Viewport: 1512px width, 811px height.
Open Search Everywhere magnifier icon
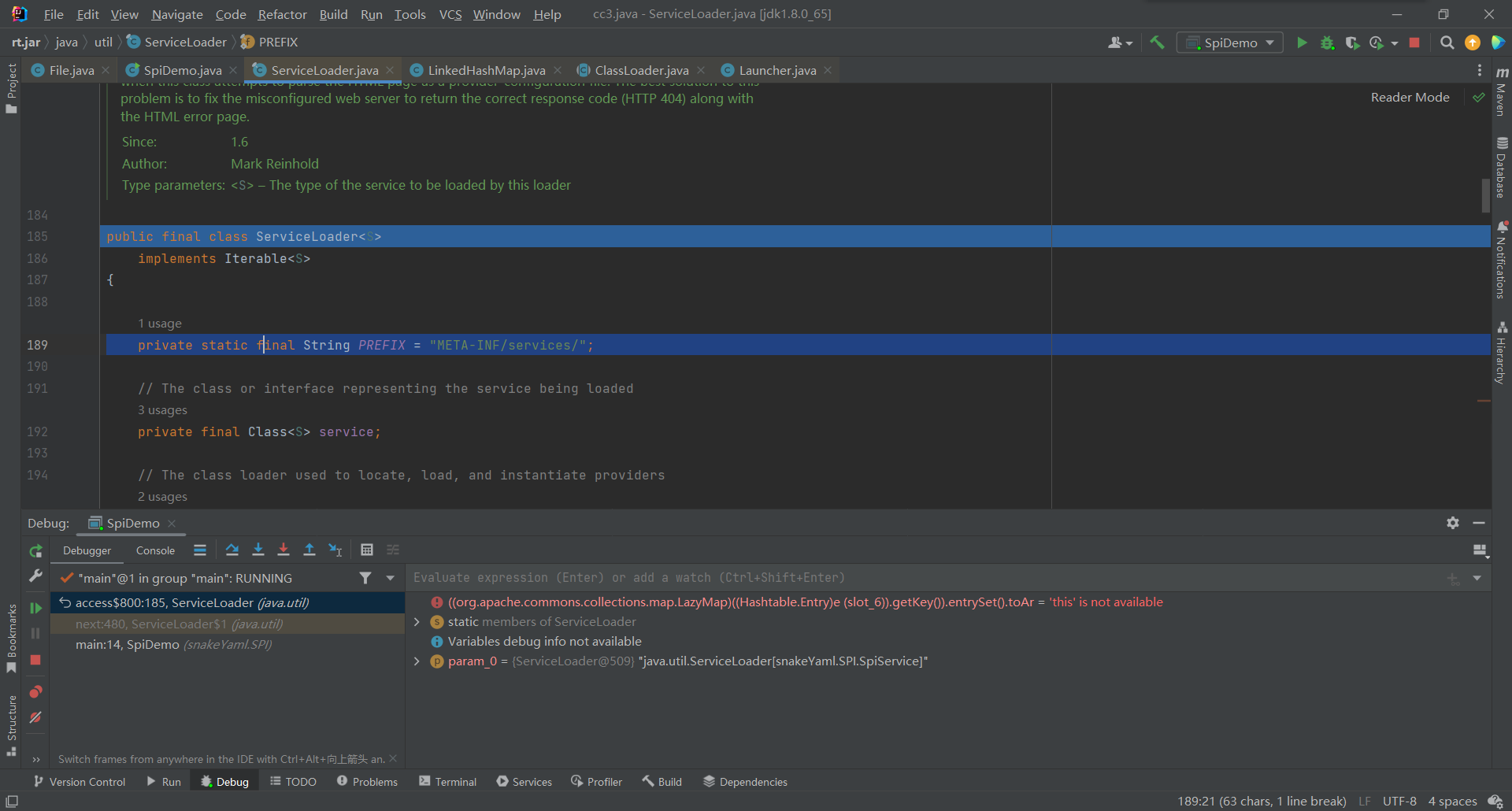1447,43
